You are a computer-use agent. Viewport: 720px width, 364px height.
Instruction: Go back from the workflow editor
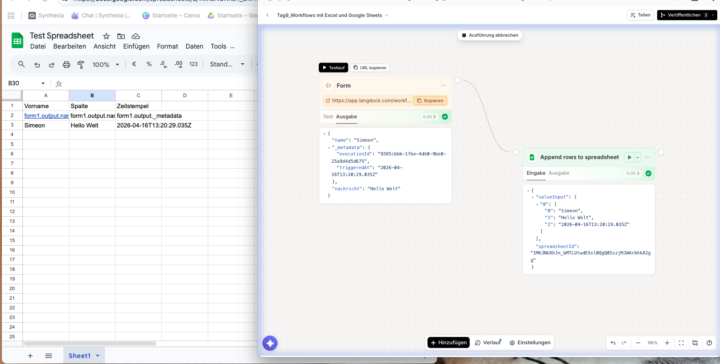pyautogui.click(x=267, y=15)
